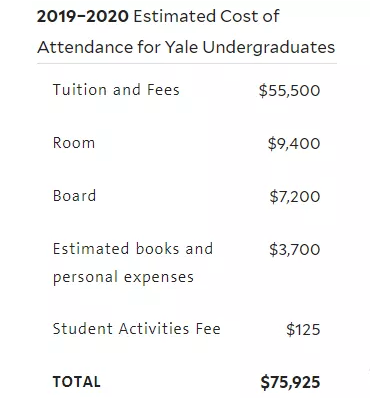
Task: Select the Student Activities Fee label
Action: pyautogui.click(x=137, y=328)
